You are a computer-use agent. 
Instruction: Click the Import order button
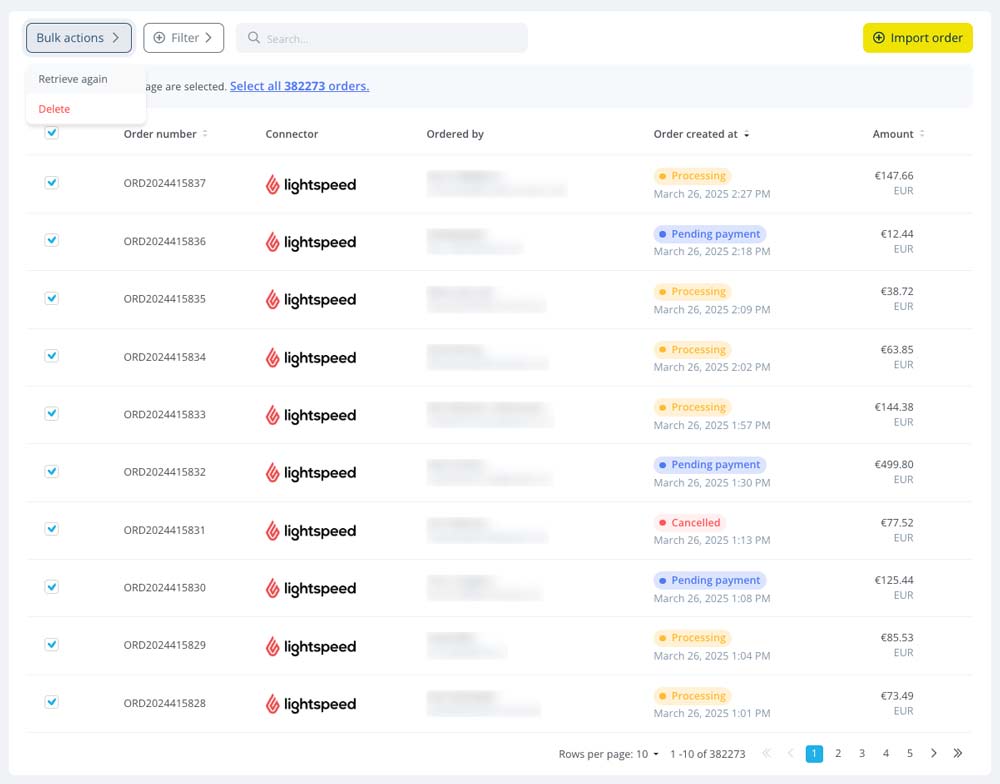tap(918, 38)
